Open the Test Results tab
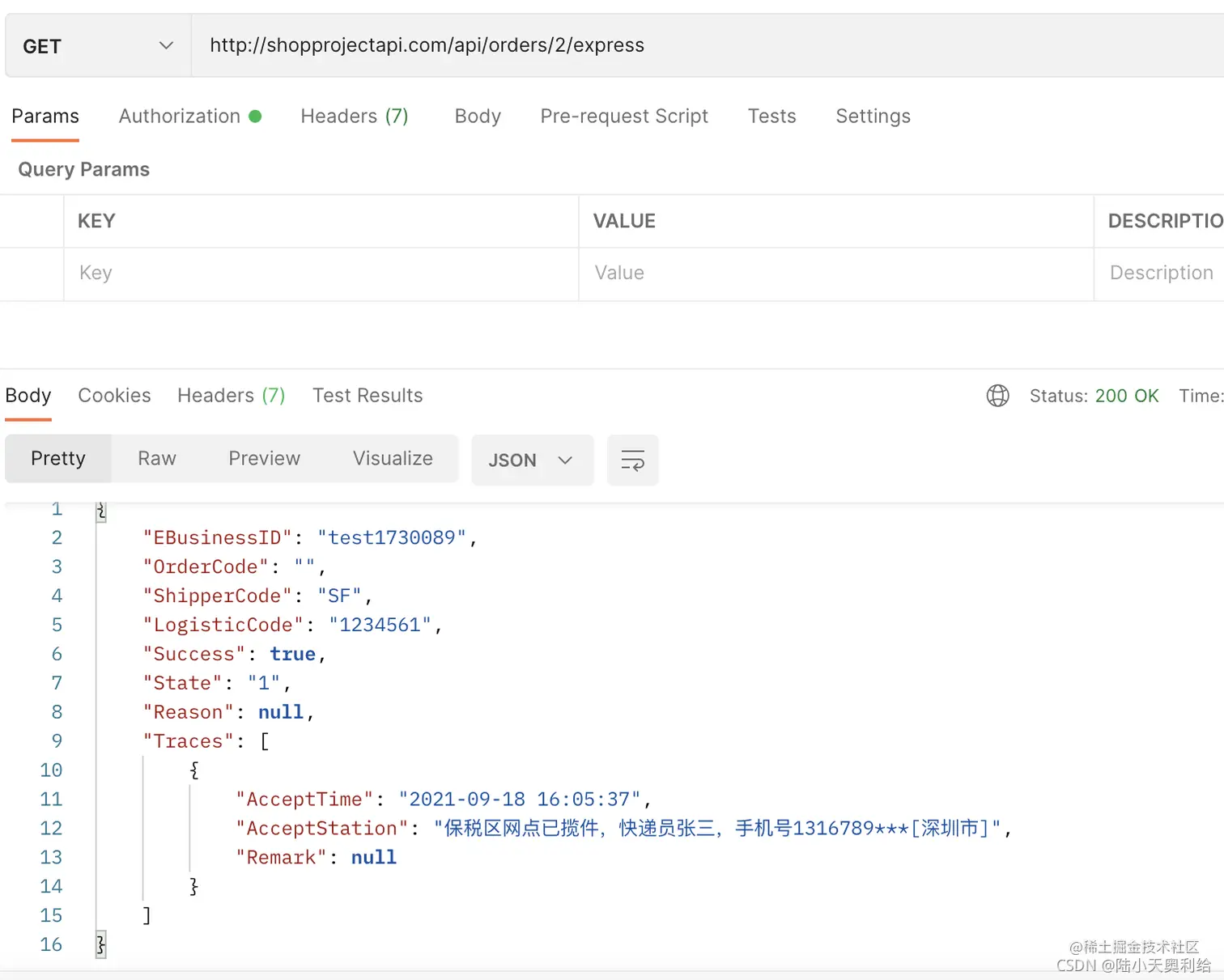Image resolution: width=1224 pixels, height=980 pixels. click(x=368, y=396)
